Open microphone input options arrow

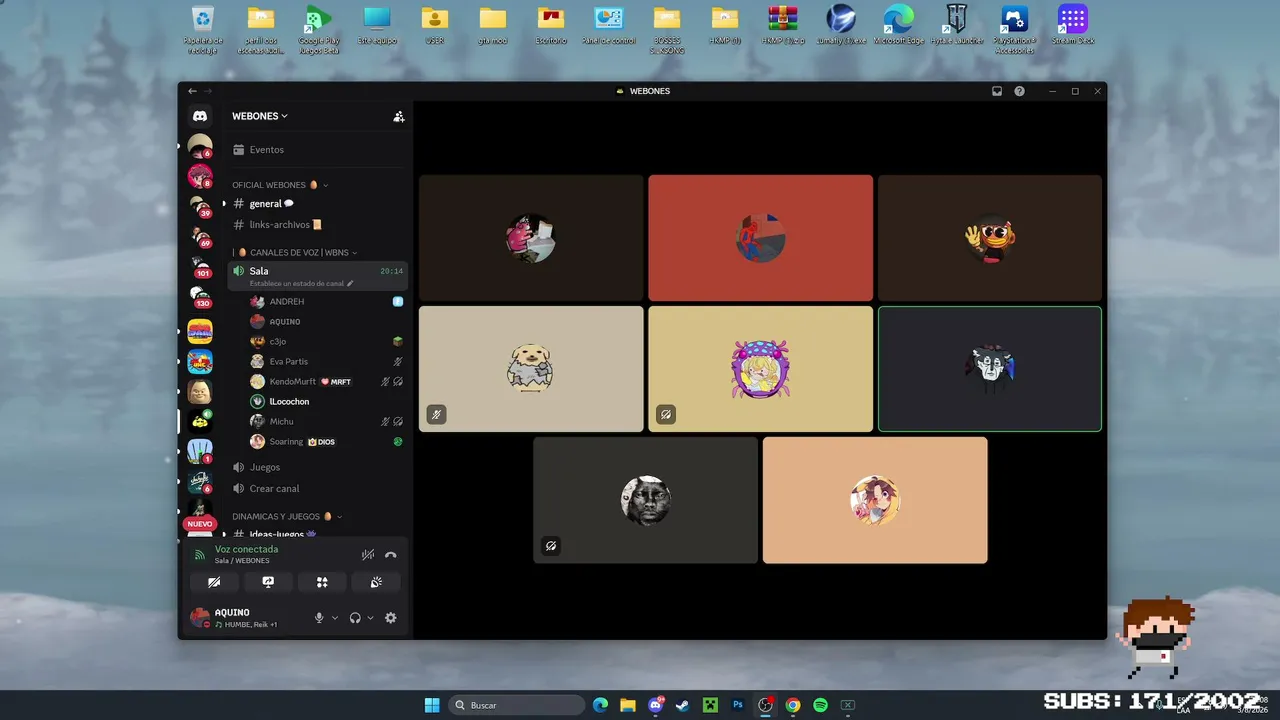[335, 618]
